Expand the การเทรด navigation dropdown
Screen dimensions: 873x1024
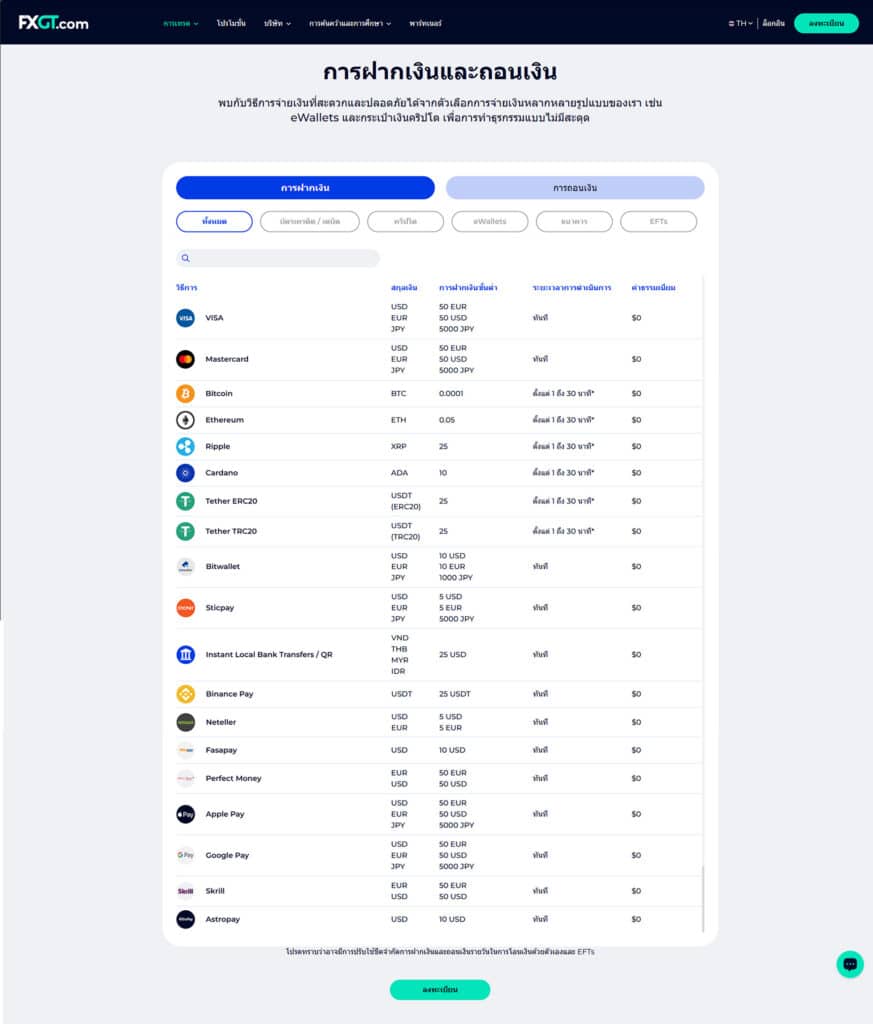pyautogui.click(x=181, y=23)
